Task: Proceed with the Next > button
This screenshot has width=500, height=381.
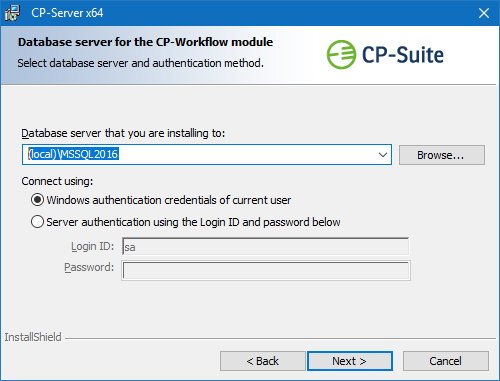Action: tap(350, 361)
